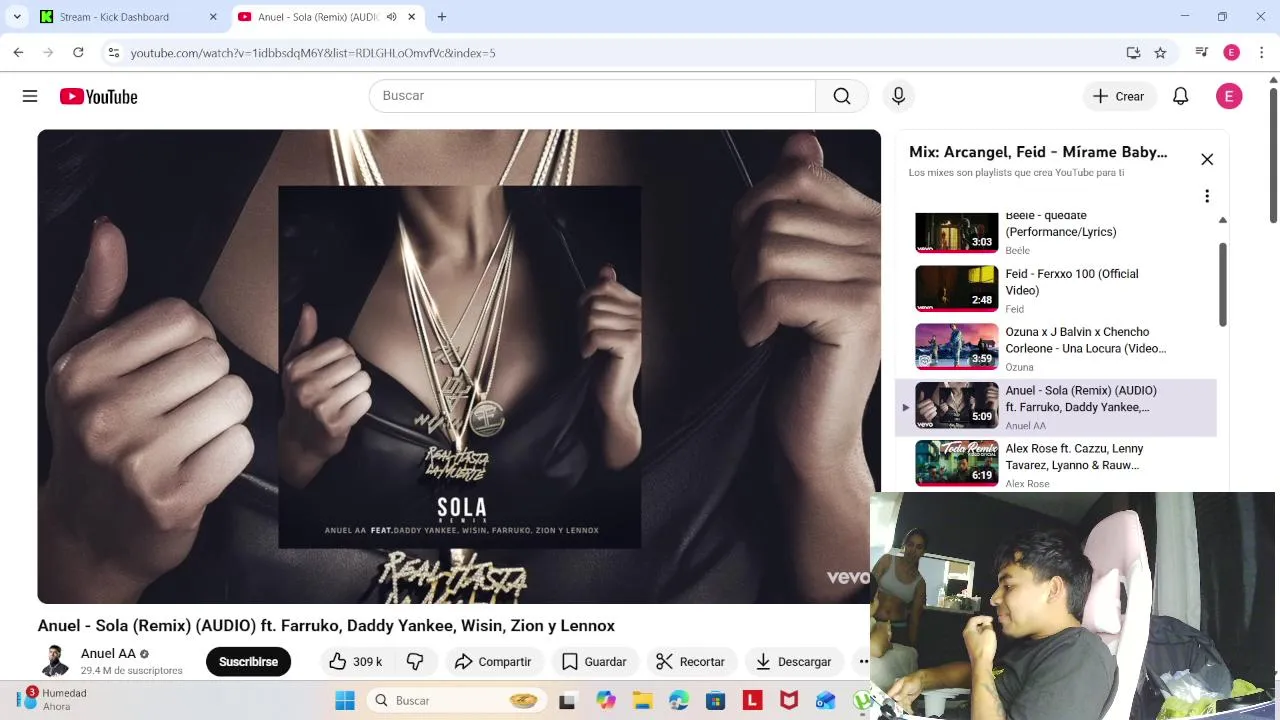Open Outlook from the taskbar
The height and width of the screenshot is (720, 1280).
(825, 701)
